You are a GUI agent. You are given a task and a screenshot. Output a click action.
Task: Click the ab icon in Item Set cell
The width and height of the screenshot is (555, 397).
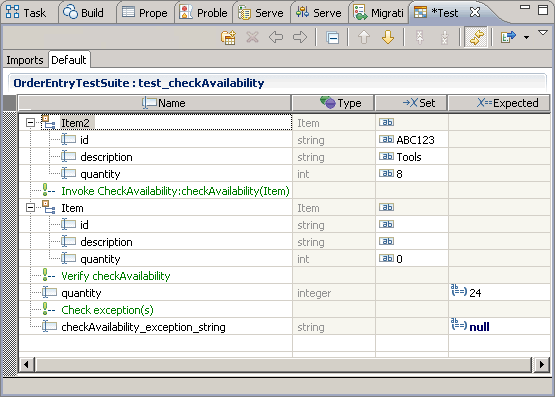coord(386,207)
